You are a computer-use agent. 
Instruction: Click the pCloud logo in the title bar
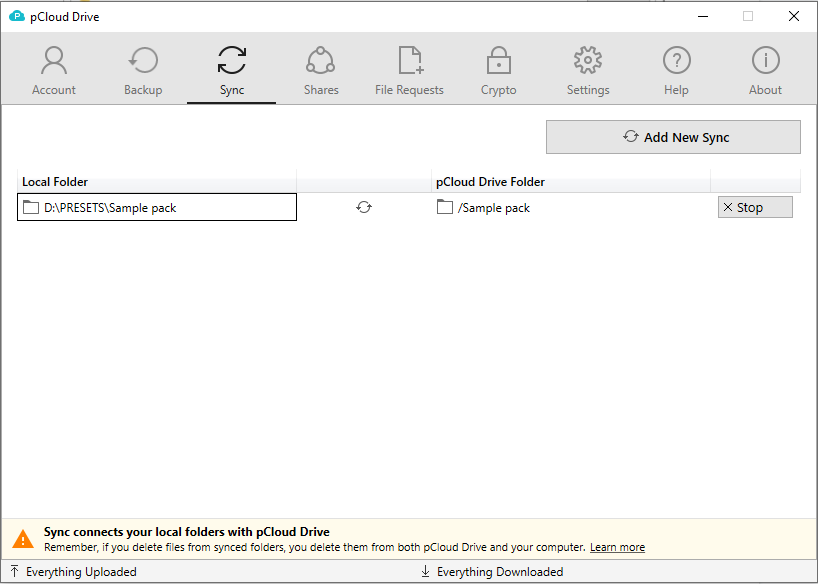click(x=17, y=16)
